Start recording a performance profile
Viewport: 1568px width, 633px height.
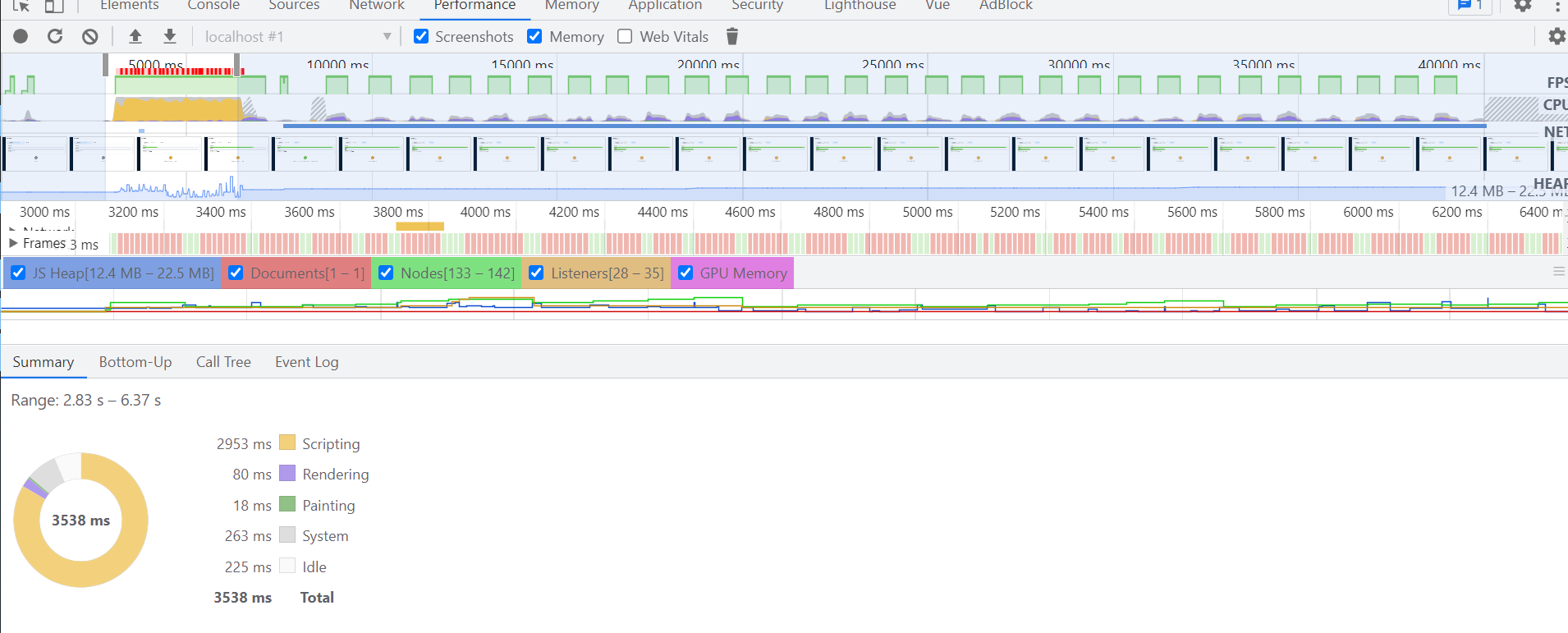coord(21,36)
